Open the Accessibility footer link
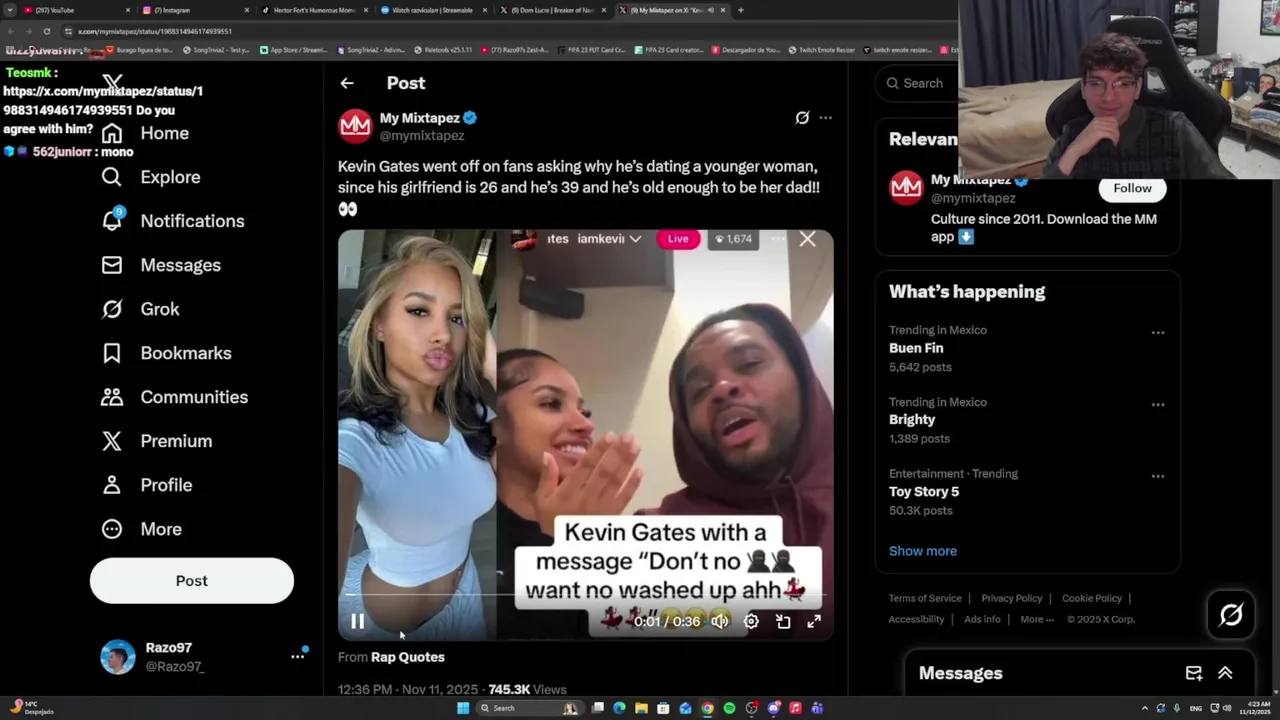 point(916,619)
